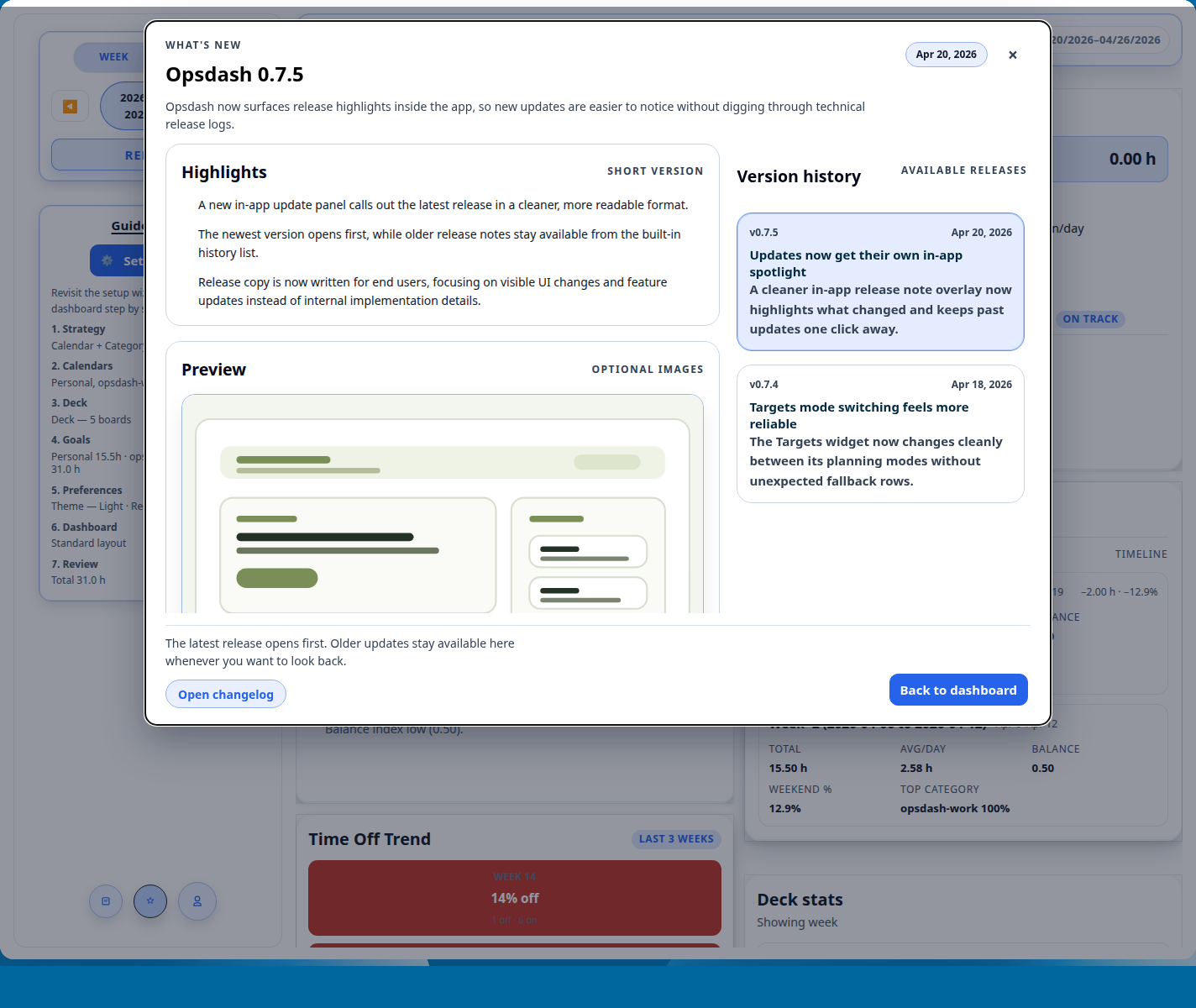Go to previous week with orange arrow

coord(71,106)
